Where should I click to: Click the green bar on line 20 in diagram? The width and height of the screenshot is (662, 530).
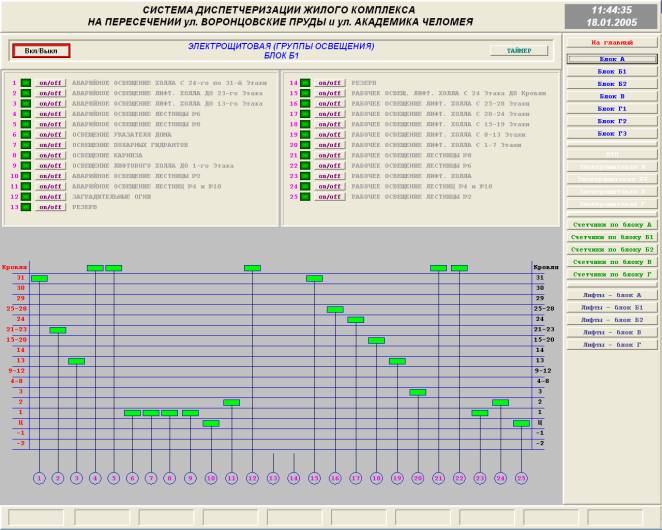417,392
